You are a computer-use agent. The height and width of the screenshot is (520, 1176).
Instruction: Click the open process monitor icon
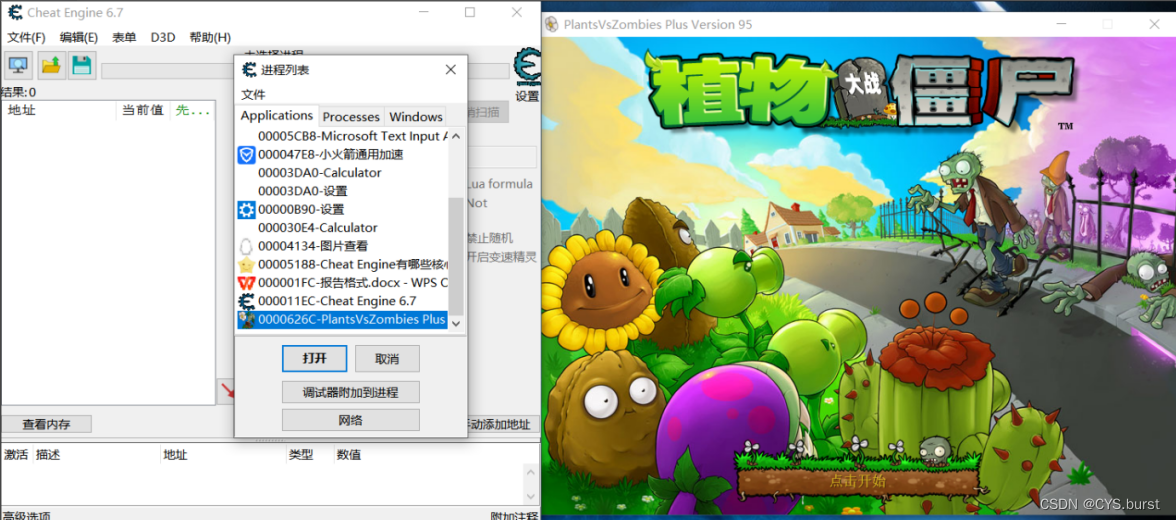pos(17,65)
